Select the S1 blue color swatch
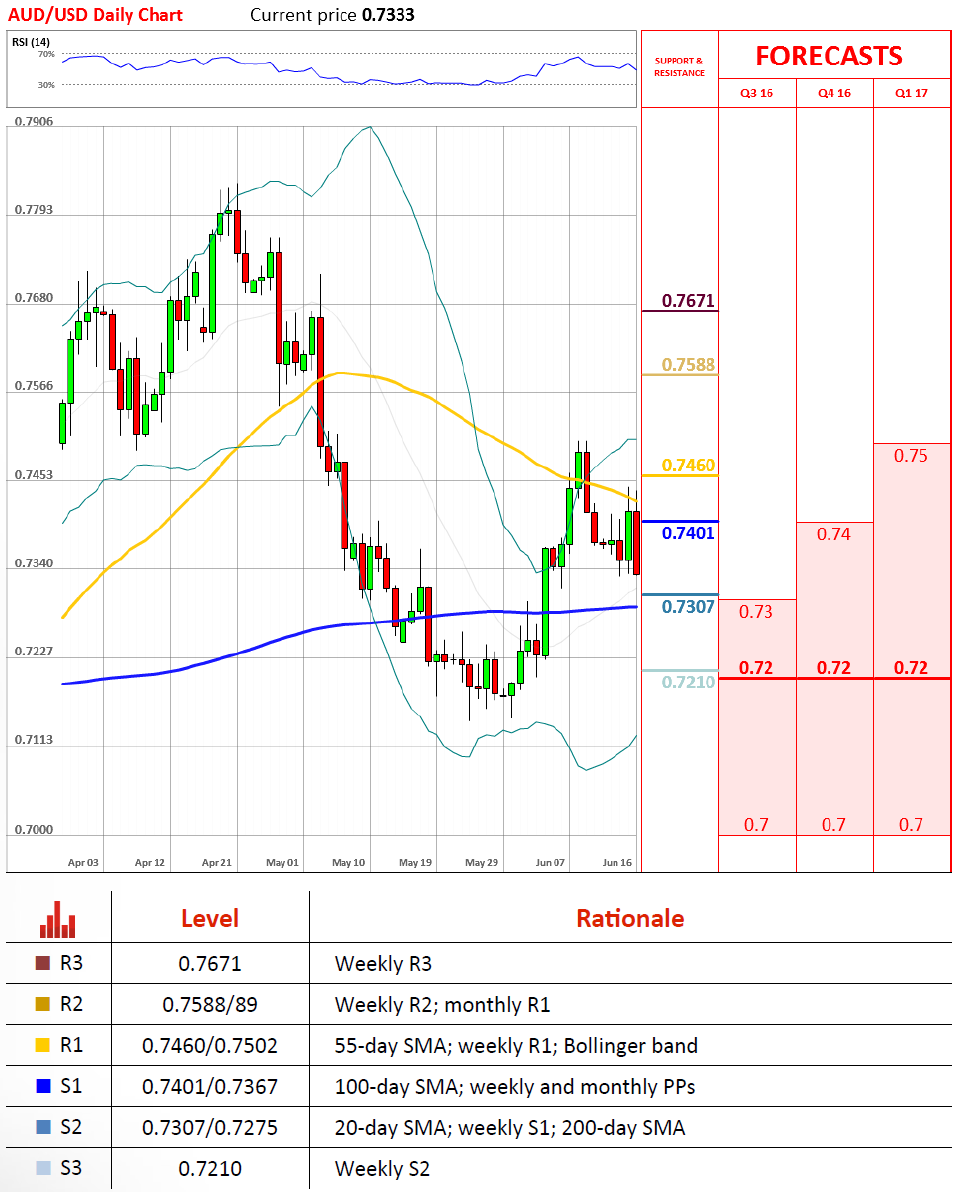This screenshot has height=1192, width=953. coord(43,1086)
